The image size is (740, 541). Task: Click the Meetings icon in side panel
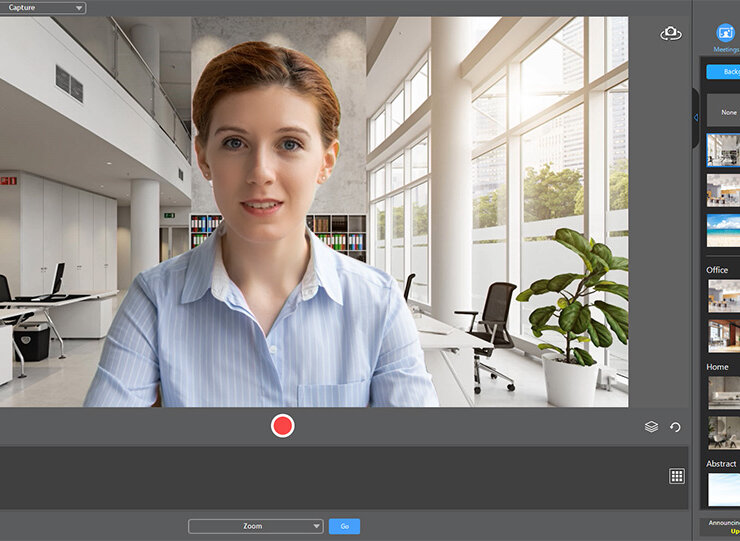tap(725, 33)
